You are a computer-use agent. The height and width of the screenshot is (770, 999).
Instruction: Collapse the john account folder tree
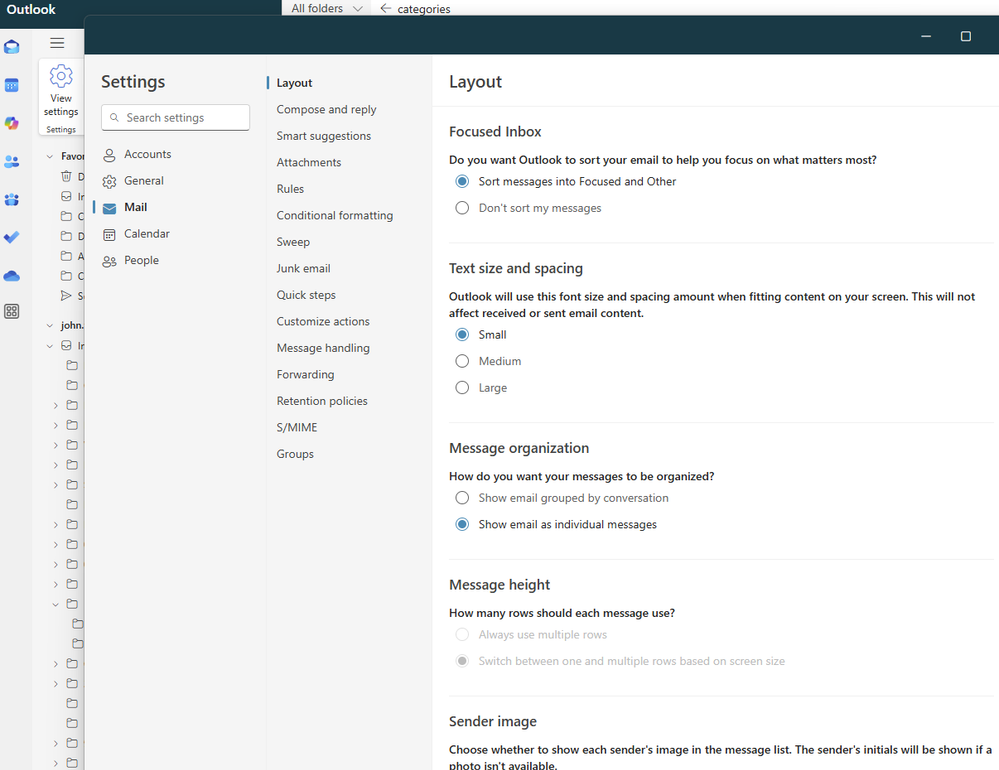(x=50, y=325)
